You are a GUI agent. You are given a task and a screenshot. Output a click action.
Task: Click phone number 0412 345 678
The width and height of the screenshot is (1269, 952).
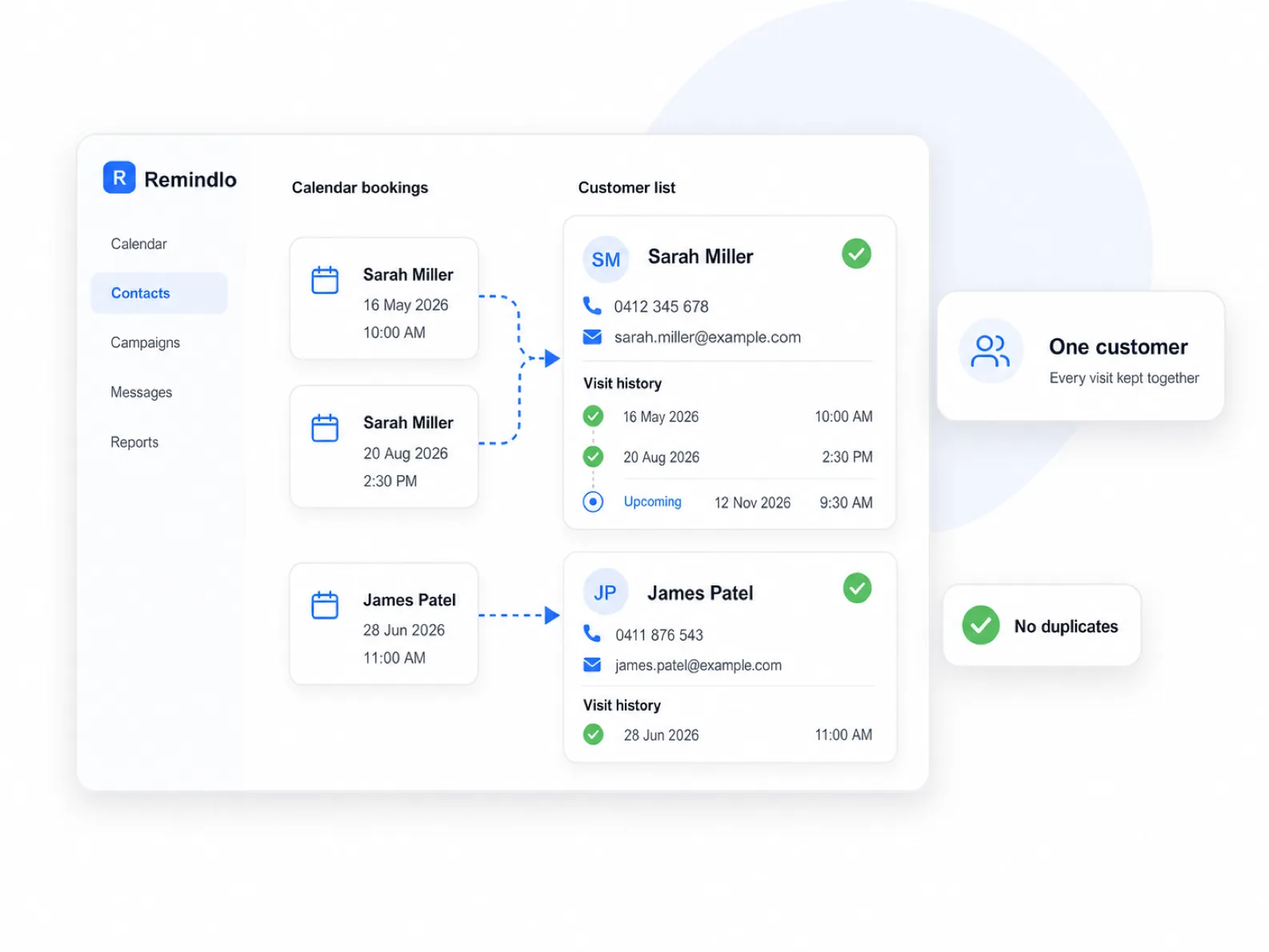tap(661, 306)
